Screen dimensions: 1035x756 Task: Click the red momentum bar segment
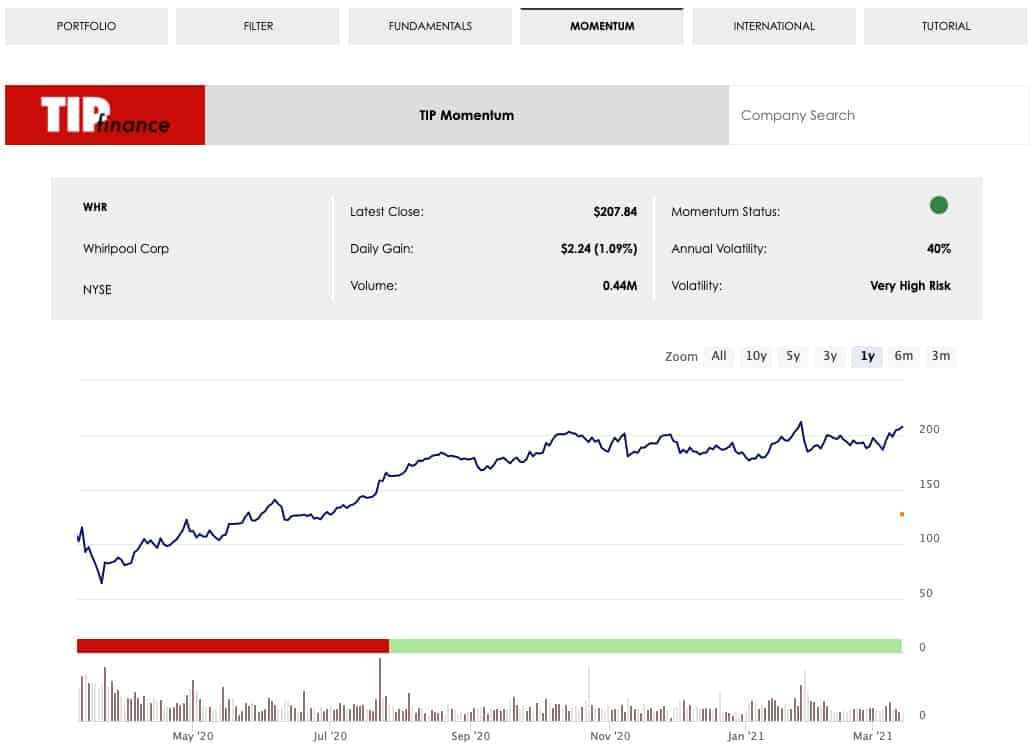[x=232, y=646]
